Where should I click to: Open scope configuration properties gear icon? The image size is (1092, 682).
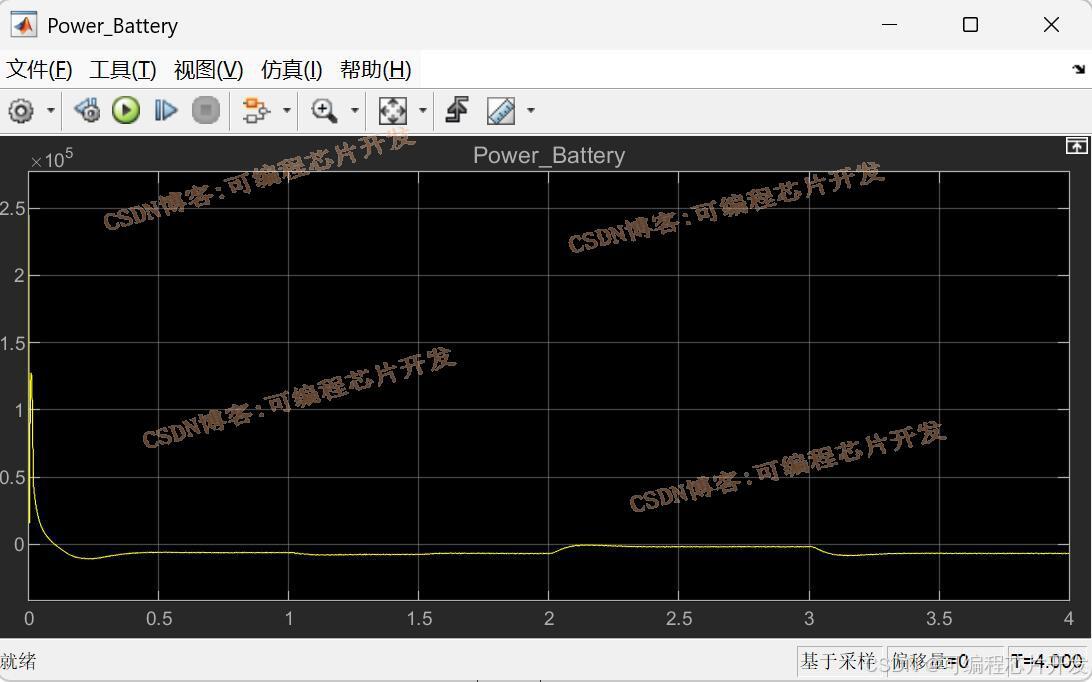point(21,111)
